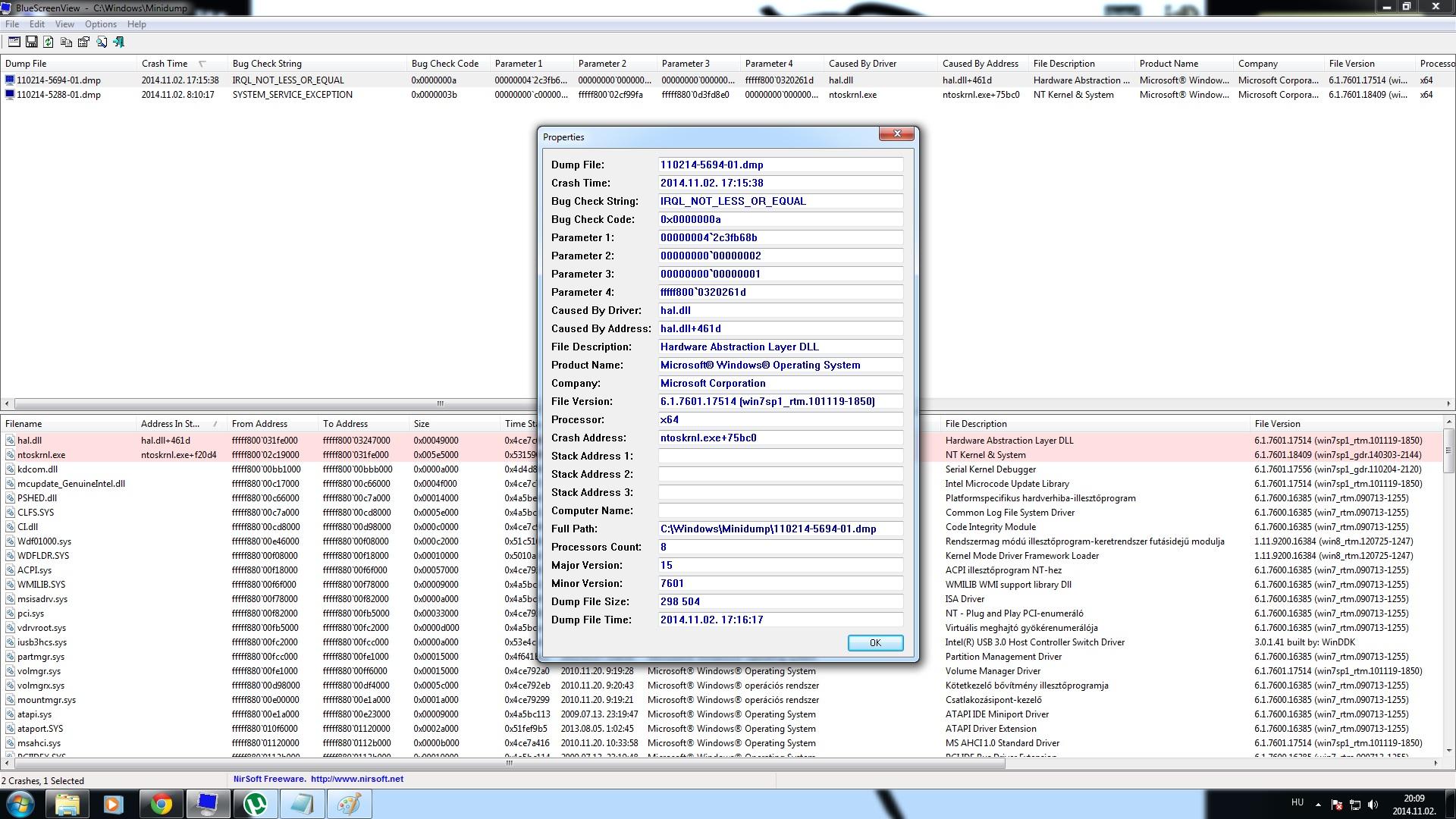Image resolution: width=1456 pixels, height=819 pixels.
Task: Click the empty Stack Address 1 field
Action: pos(780,456)
